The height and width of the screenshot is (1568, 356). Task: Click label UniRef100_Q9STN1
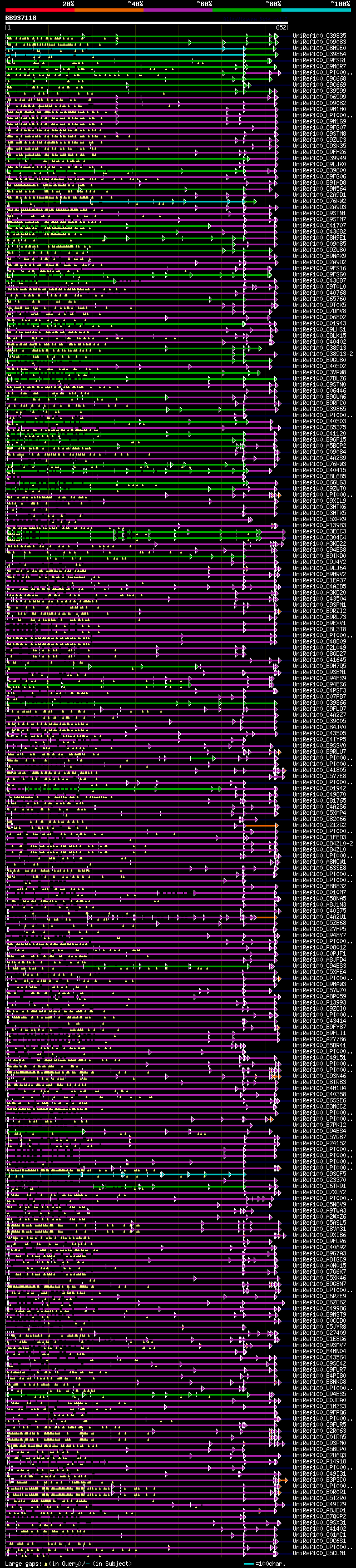point(319,213)
